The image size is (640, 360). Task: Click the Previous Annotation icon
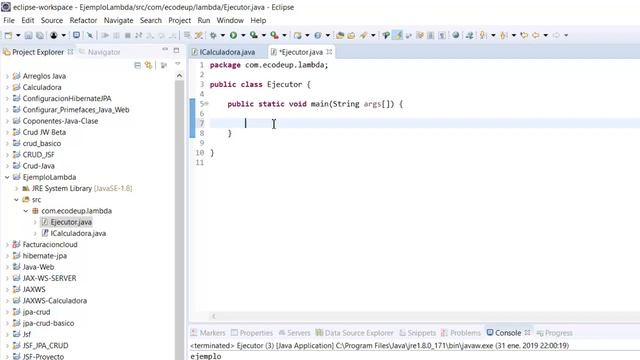click(x=504, y=36)
